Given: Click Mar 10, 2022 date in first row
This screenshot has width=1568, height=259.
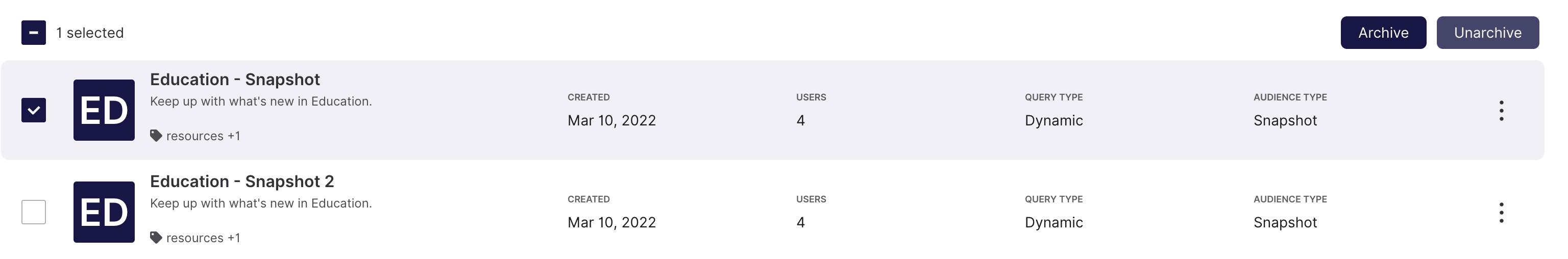Looking at the screenshot, I should coord(612,120).
